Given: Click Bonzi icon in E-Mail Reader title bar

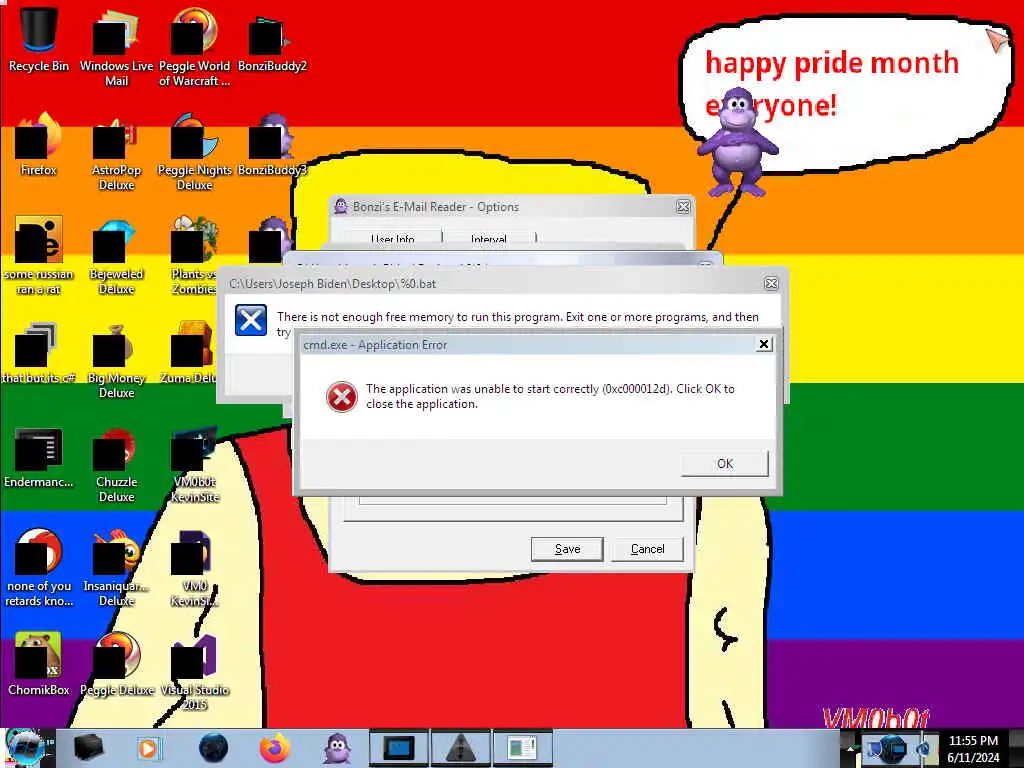Looking at the screenshot, I should pyautogui.click(x=341, y=206).
